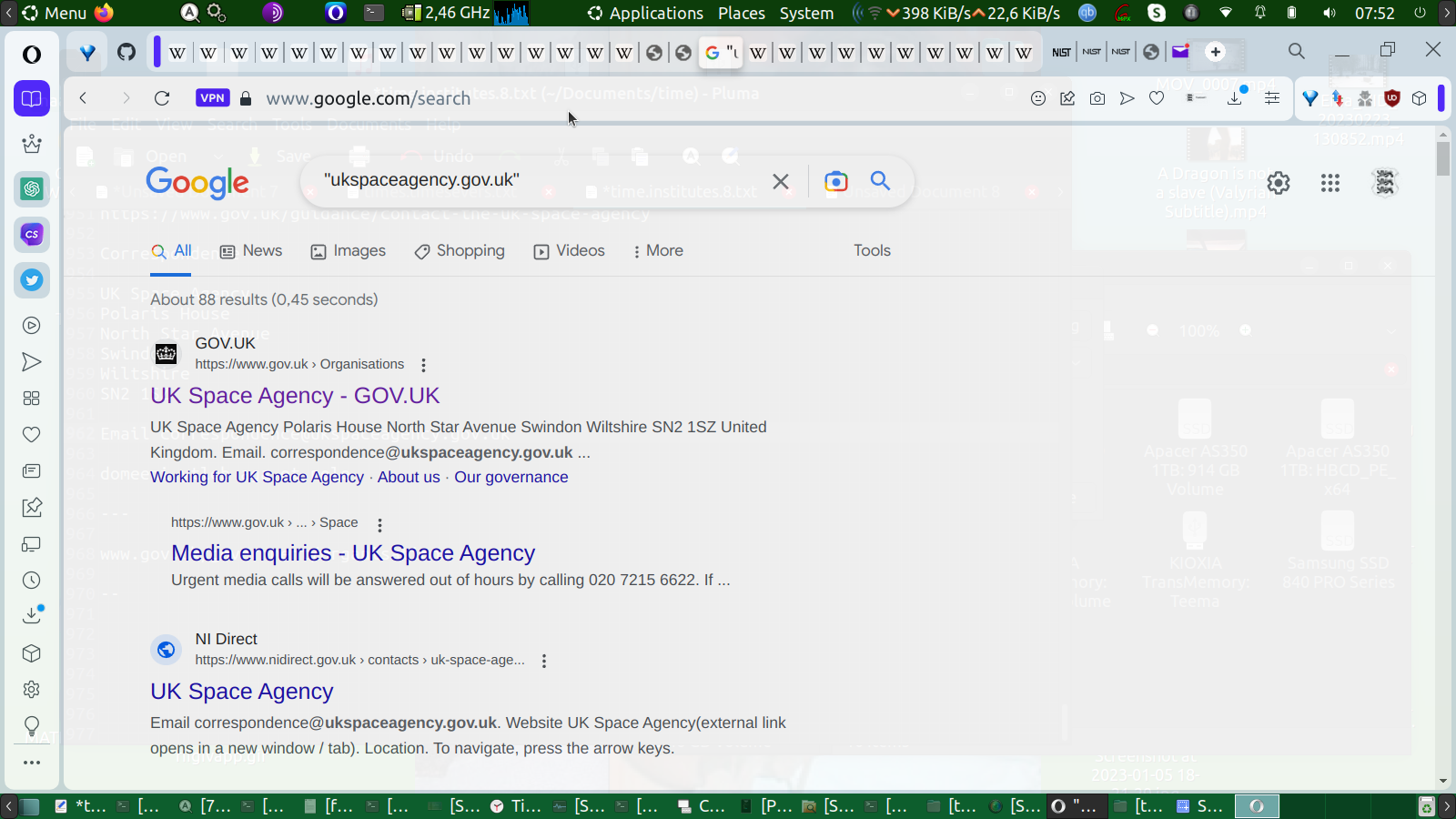The width and height of the screenshot is (1456, 819).
Task: Open the System menu
Action: click(806, 13)
